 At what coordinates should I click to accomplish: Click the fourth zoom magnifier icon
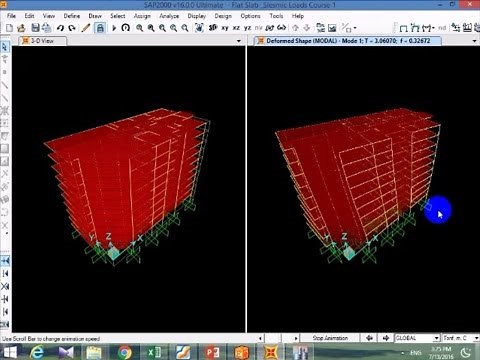click(174, 28)
